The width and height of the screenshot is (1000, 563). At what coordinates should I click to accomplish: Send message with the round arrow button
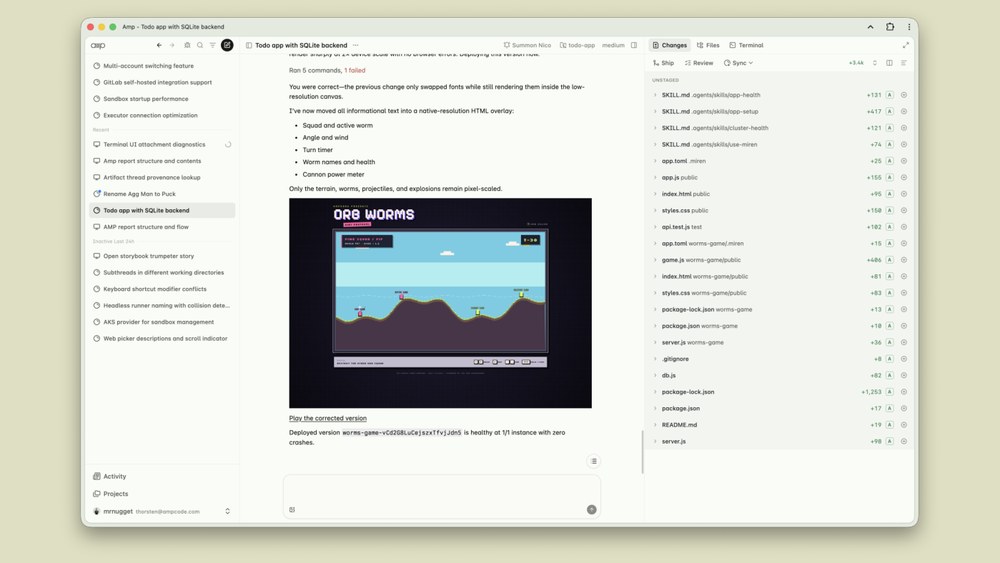[x=591, y=509]
